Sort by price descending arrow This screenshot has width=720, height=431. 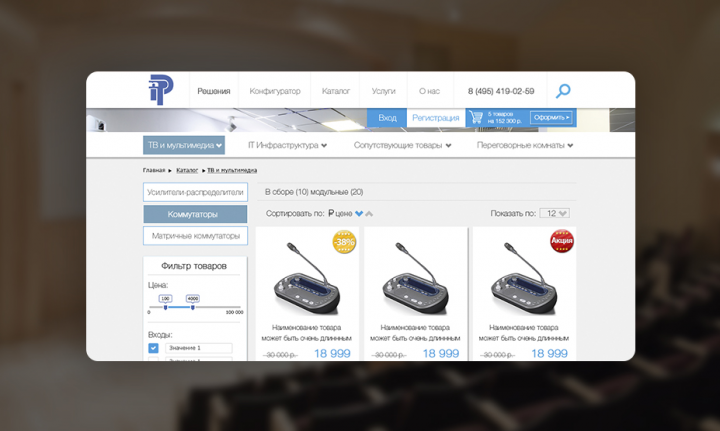[359, 213]
